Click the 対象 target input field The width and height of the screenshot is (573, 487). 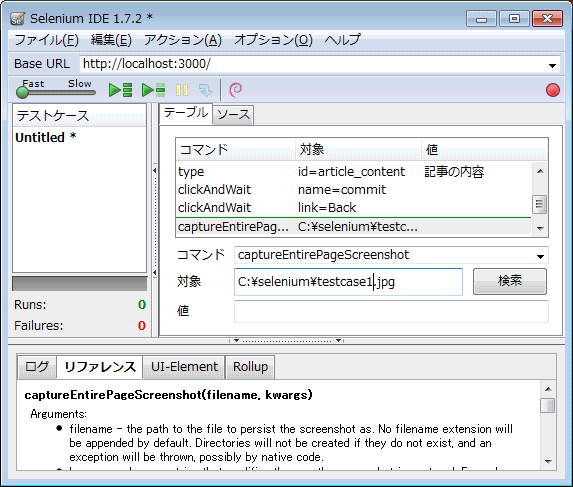click(348, 282)
